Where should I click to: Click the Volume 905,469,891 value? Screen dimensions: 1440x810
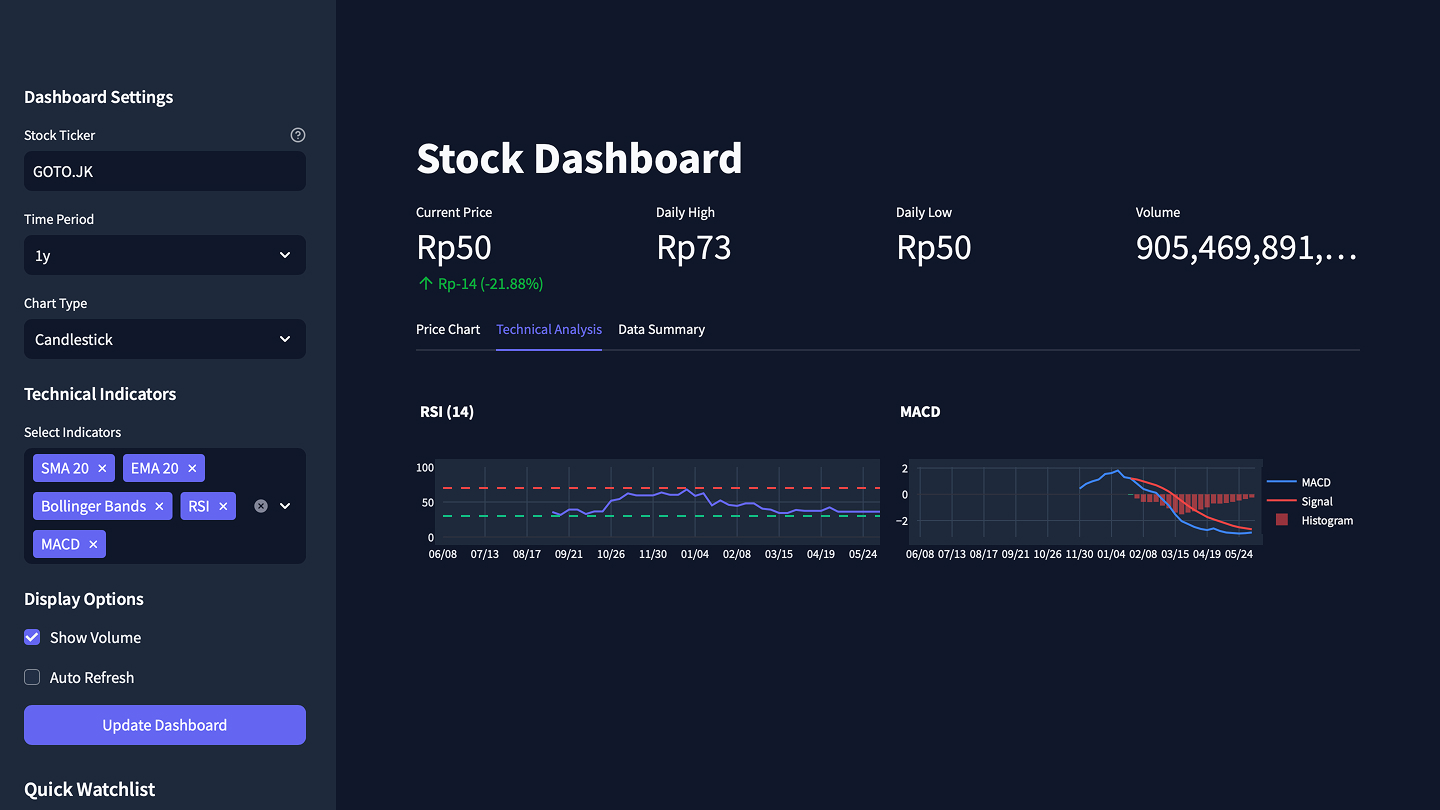point(1246,247)
